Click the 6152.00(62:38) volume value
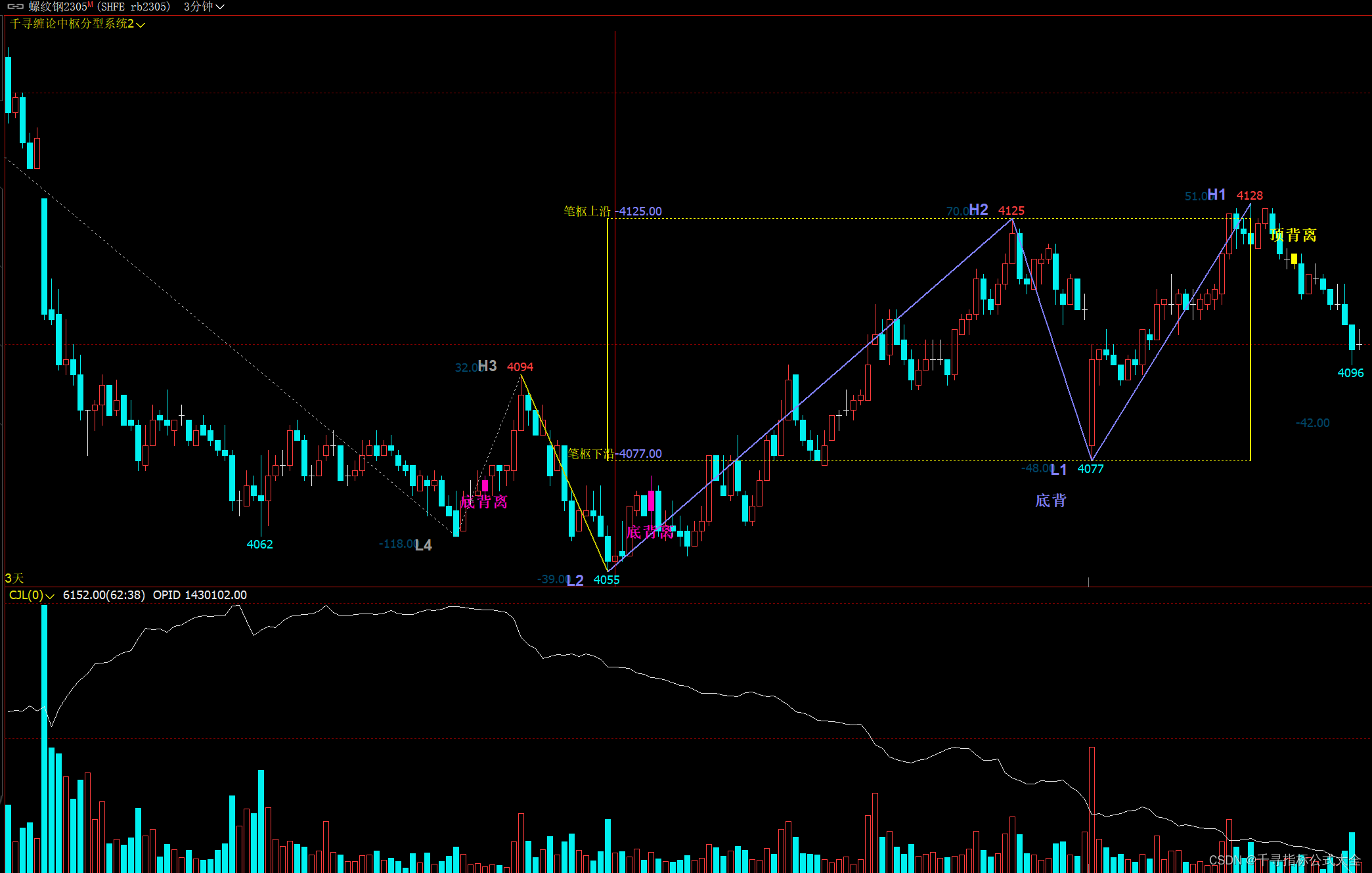This screenshot has height=873, width=1372. (x=104, y=595)
